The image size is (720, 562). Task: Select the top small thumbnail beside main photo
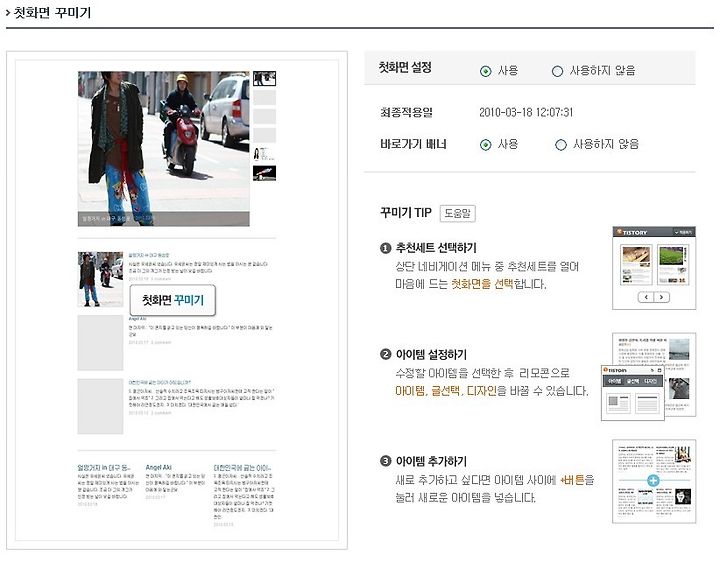point(264,79)
